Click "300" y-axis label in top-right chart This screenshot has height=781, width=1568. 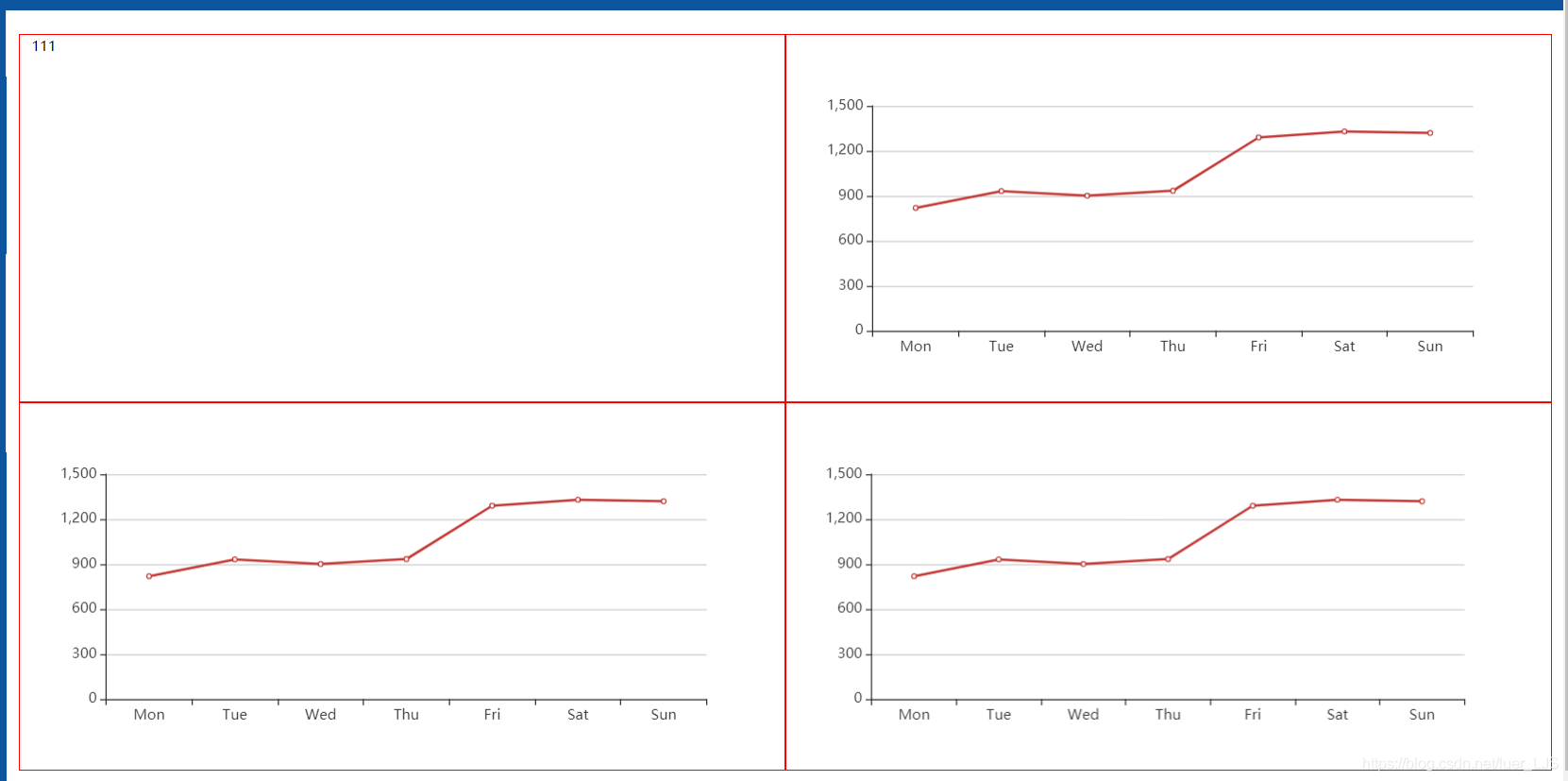point(851,285)
